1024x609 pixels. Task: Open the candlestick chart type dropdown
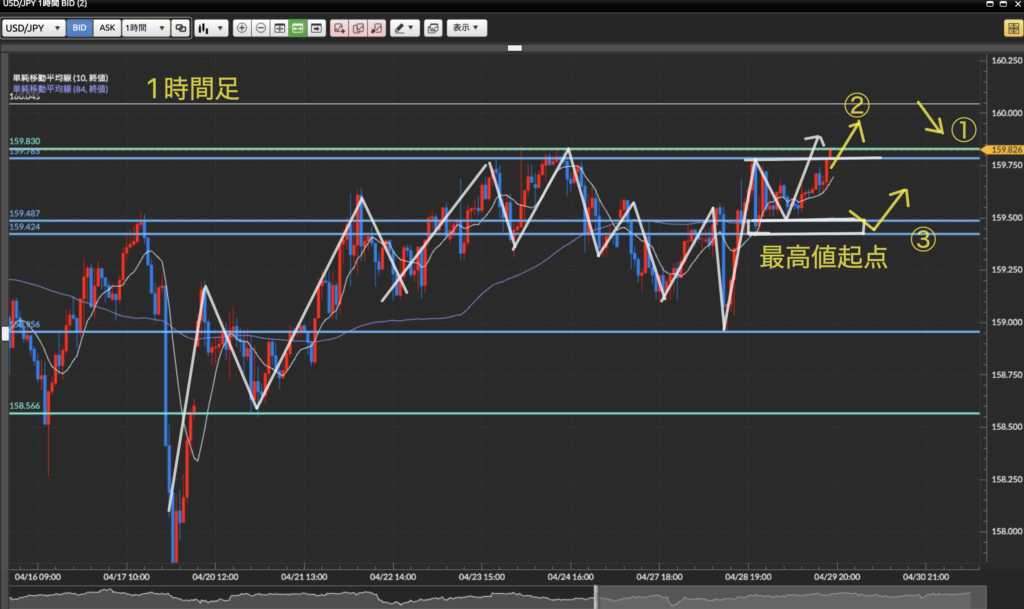tap(210, 28)
